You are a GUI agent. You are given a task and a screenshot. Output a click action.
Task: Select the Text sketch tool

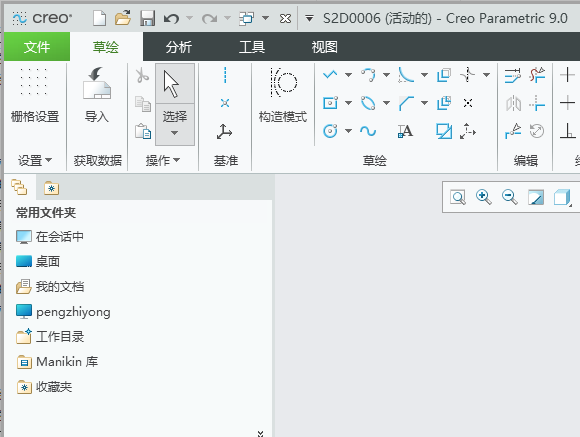[x=405, y=131]
